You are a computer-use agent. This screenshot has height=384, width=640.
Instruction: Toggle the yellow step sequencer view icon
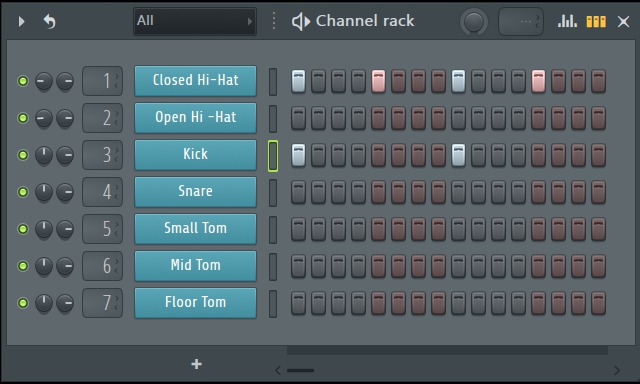(x=596, y=21)
